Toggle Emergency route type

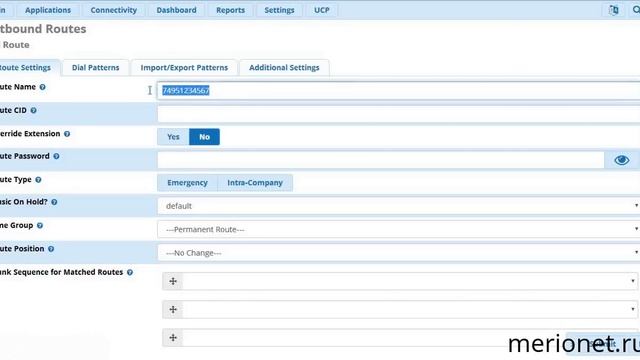pos(187,183)
